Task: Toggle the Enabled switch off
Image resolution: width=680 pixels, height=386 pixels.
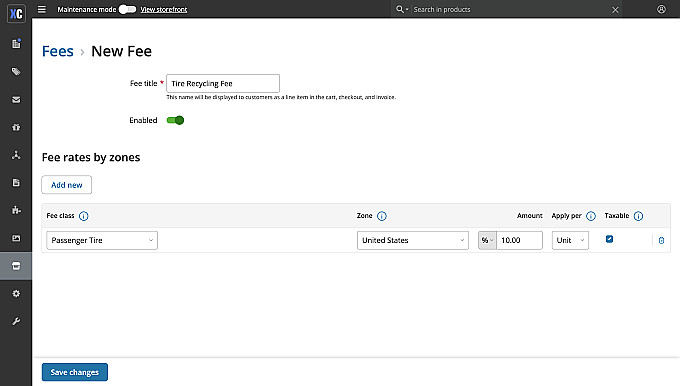Action: (175, 120)
